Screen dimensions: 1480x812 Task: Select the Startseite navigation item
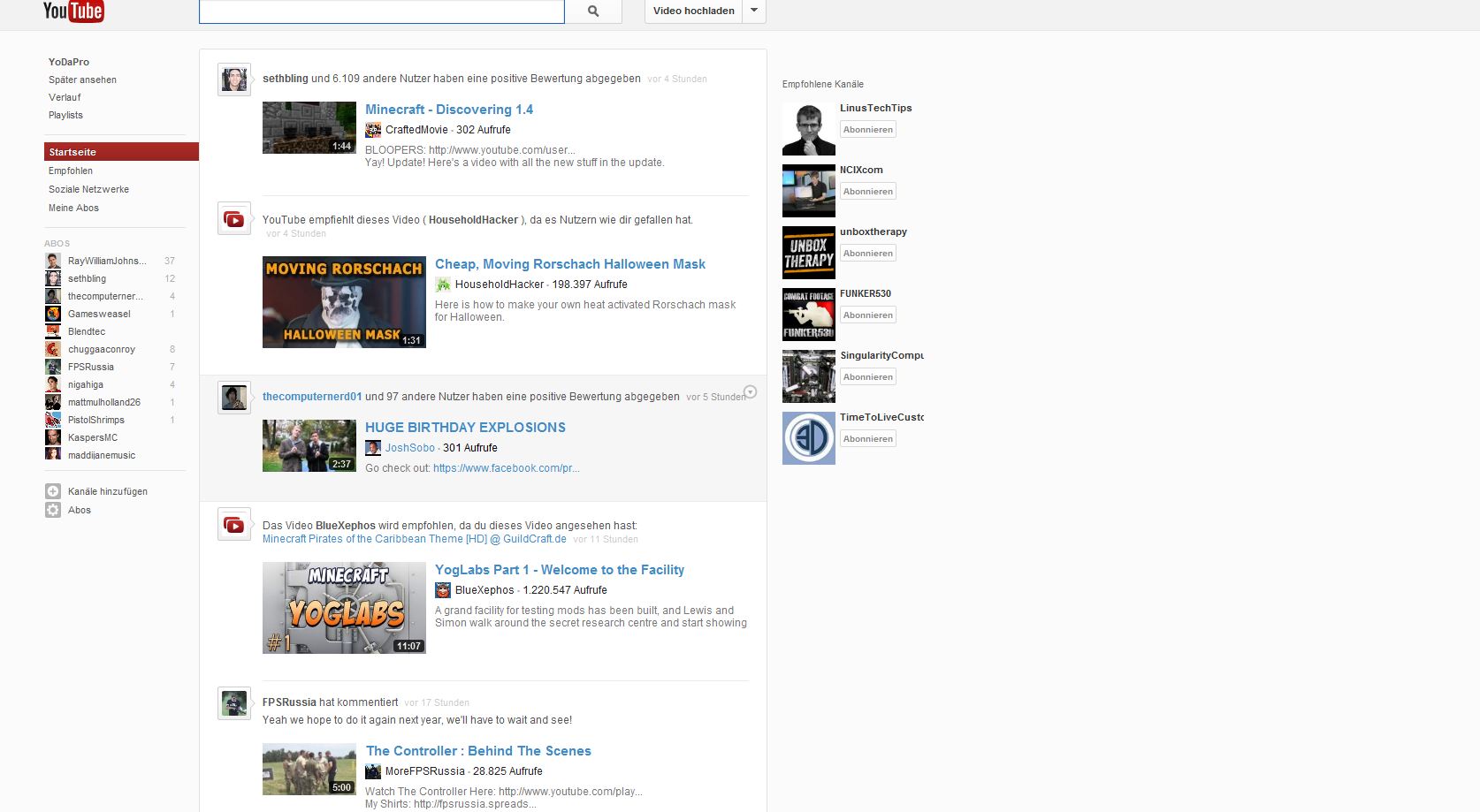(x=121, y=152)
